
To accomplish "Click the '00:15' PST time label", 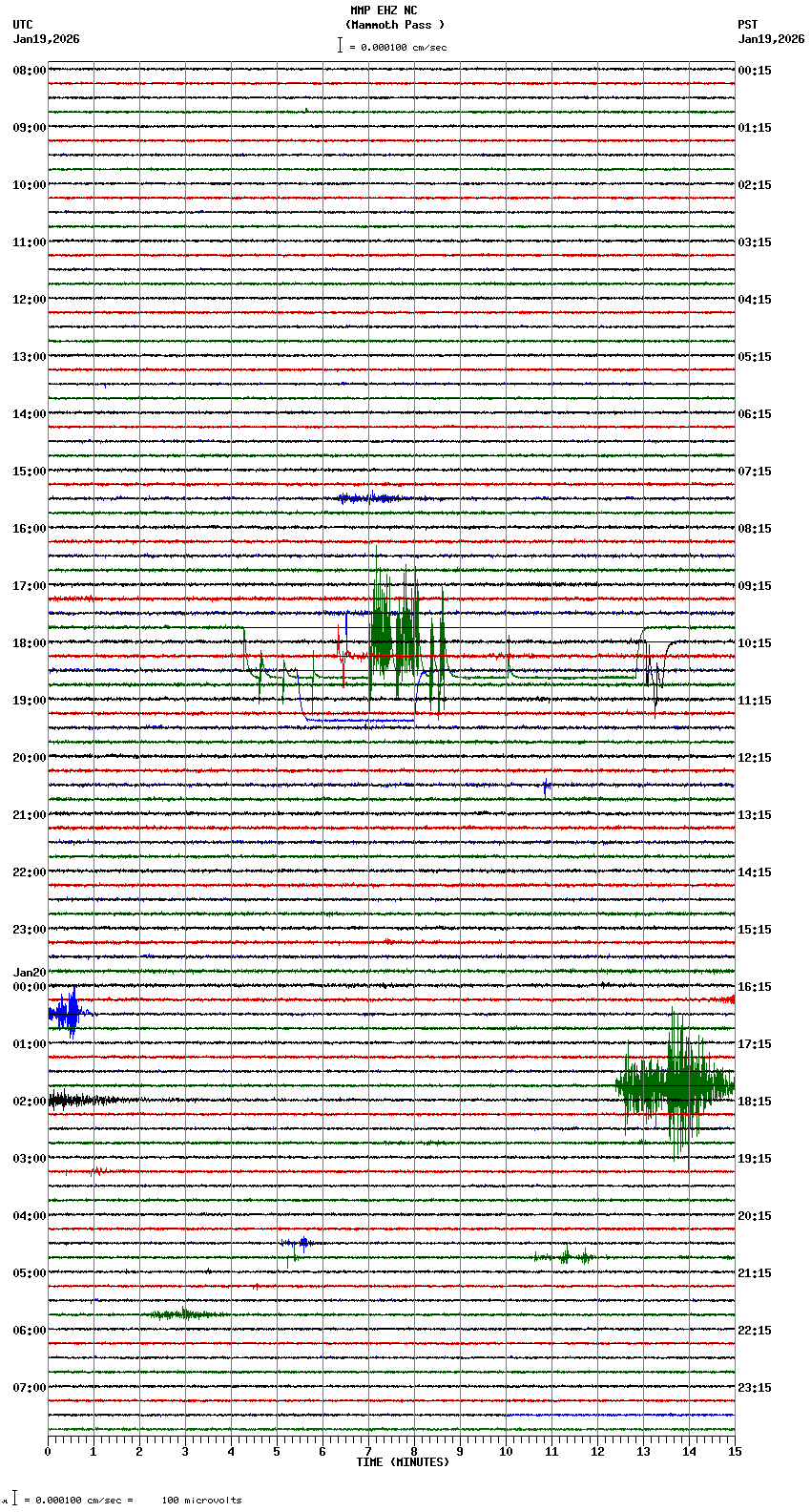I will [x=755, y=71].
